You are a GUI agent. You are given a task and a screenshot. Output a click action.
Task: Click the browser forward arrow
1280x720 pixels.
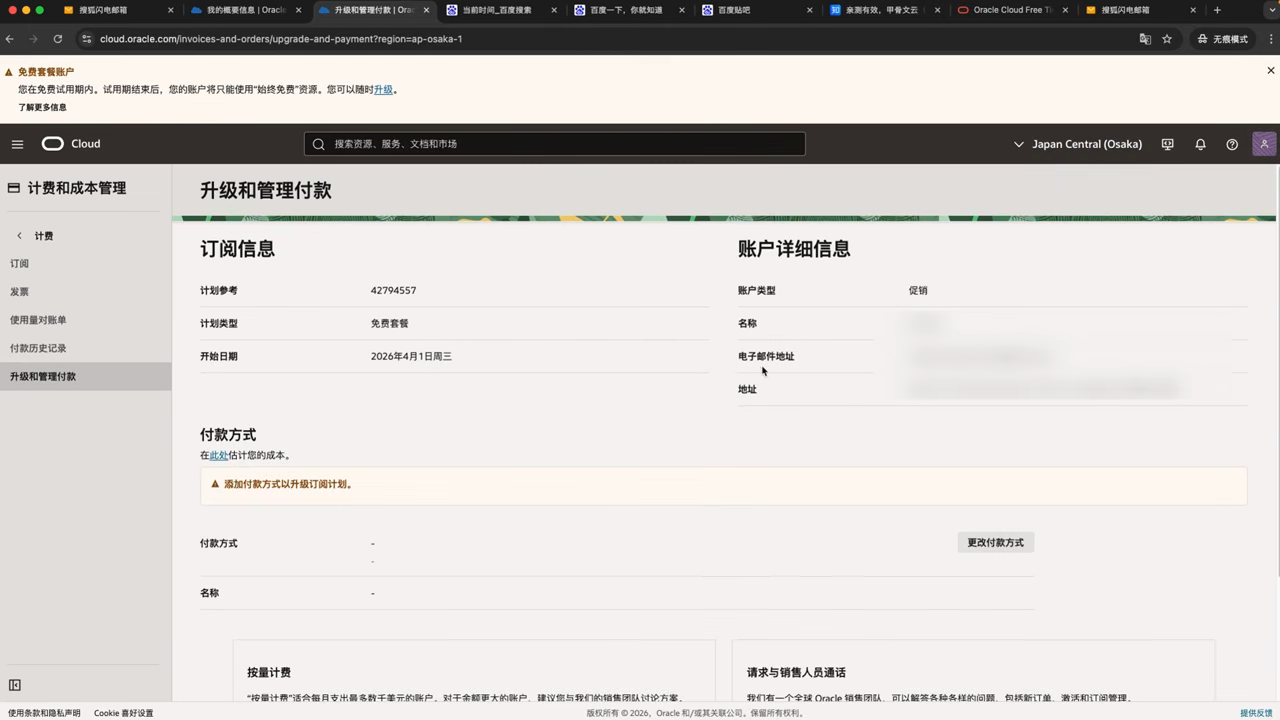[x=33, y=39]
